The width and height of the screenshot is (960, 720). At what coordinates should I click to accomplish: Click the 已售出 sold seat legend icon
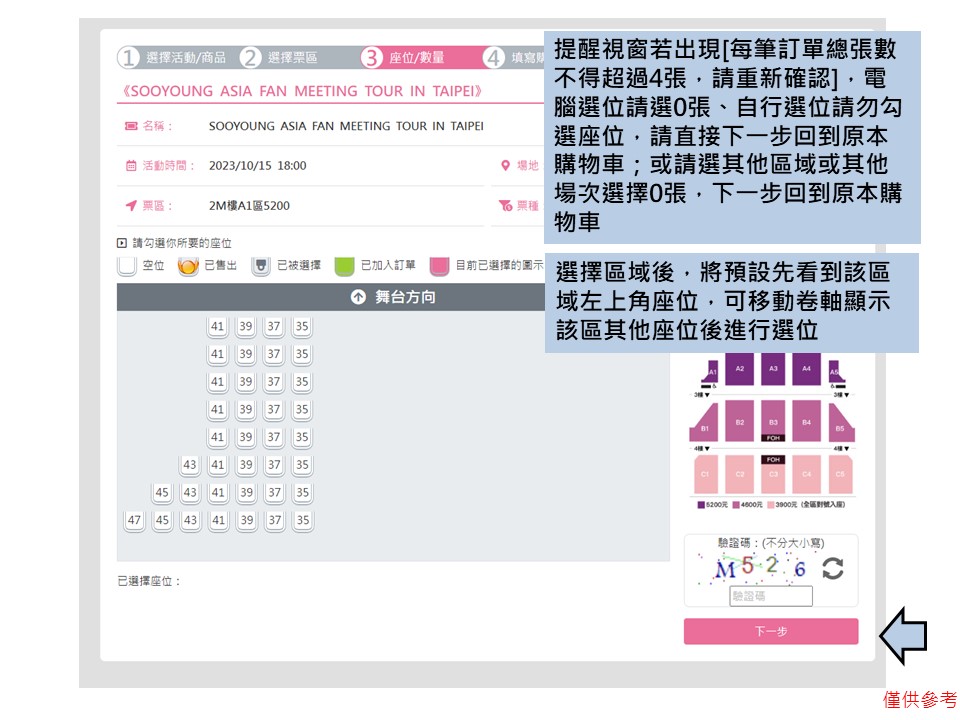point(188,266)
